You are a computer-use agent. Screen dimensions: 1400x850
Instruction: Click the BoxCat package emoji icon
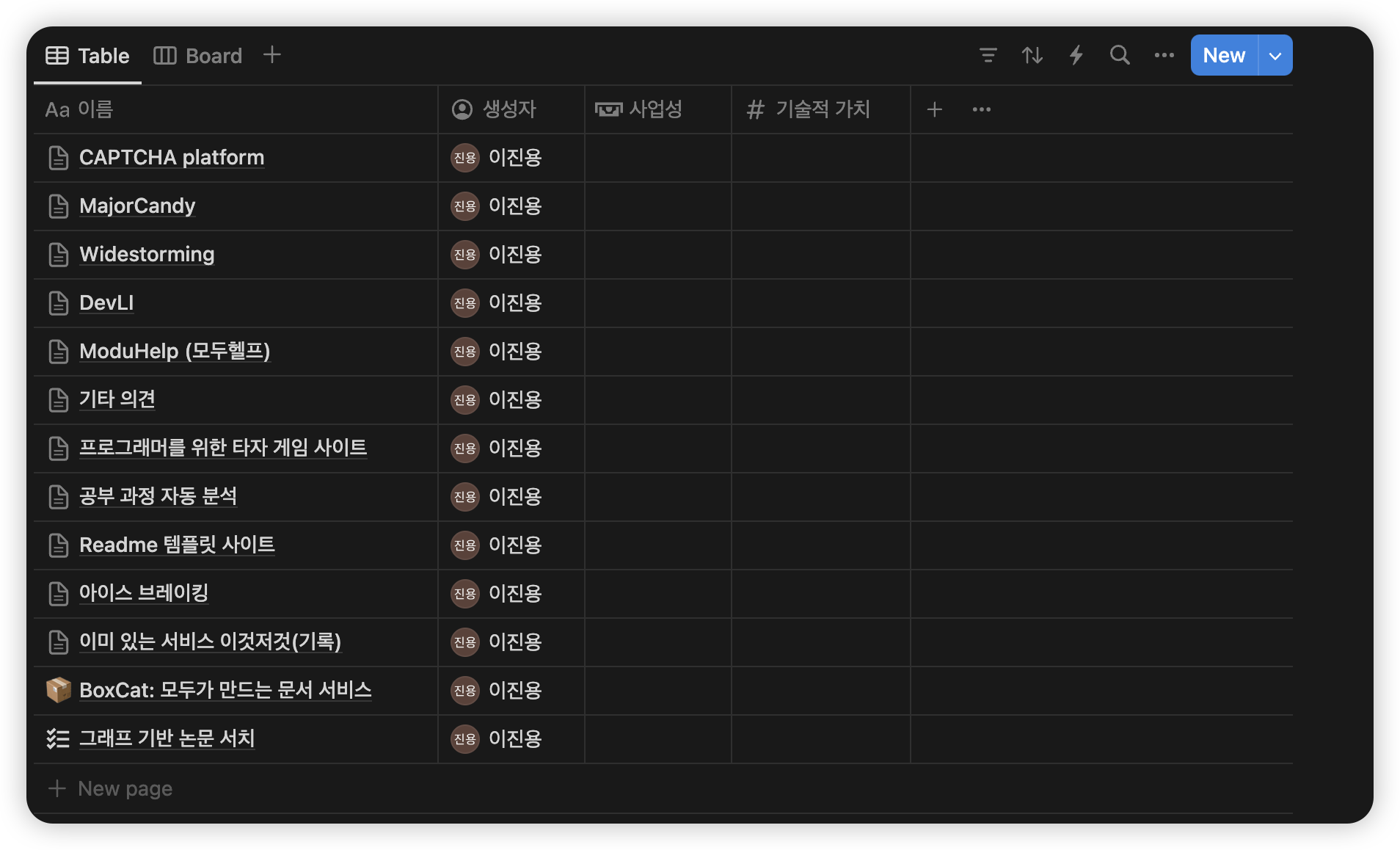tap(58, 690)
